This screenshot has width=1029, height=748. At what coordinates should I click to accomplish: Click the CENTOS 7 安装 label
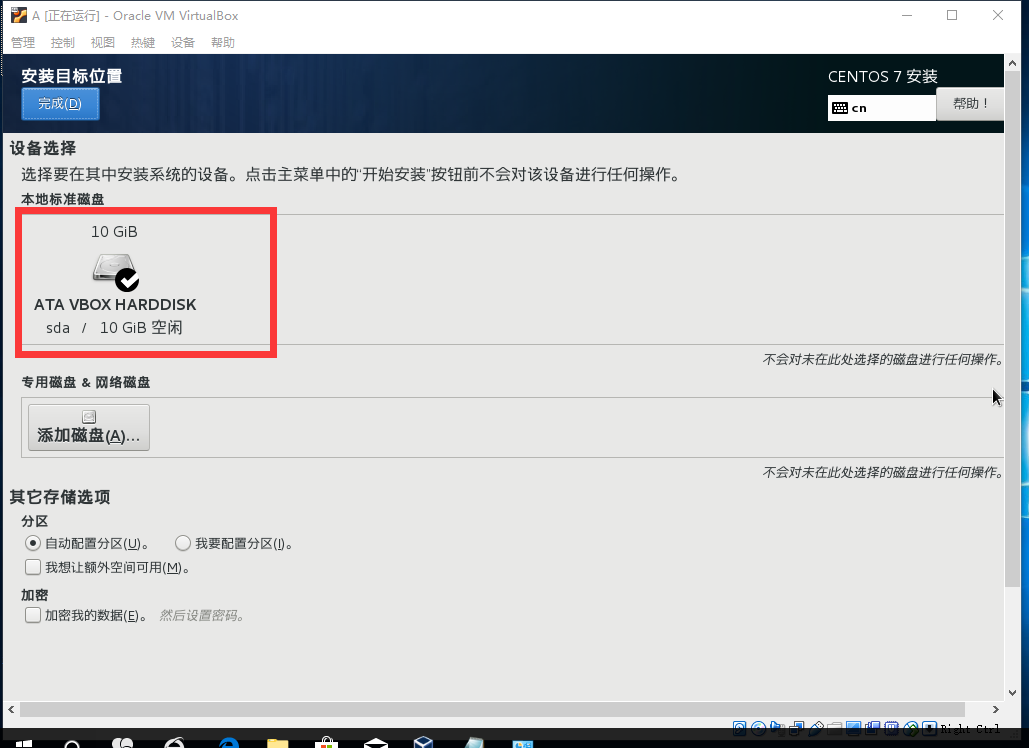point(883,77)
